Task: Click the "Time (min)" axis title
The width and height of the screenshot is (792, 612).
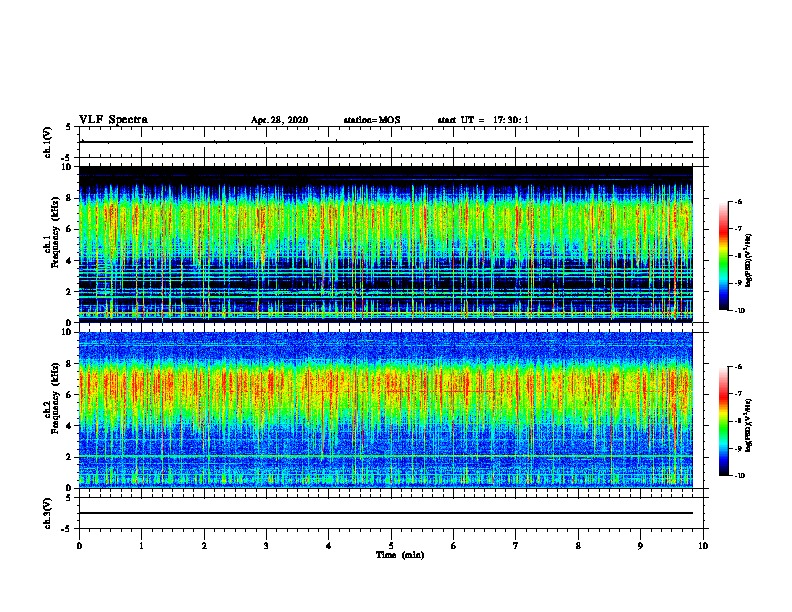Action: (400, 555)
